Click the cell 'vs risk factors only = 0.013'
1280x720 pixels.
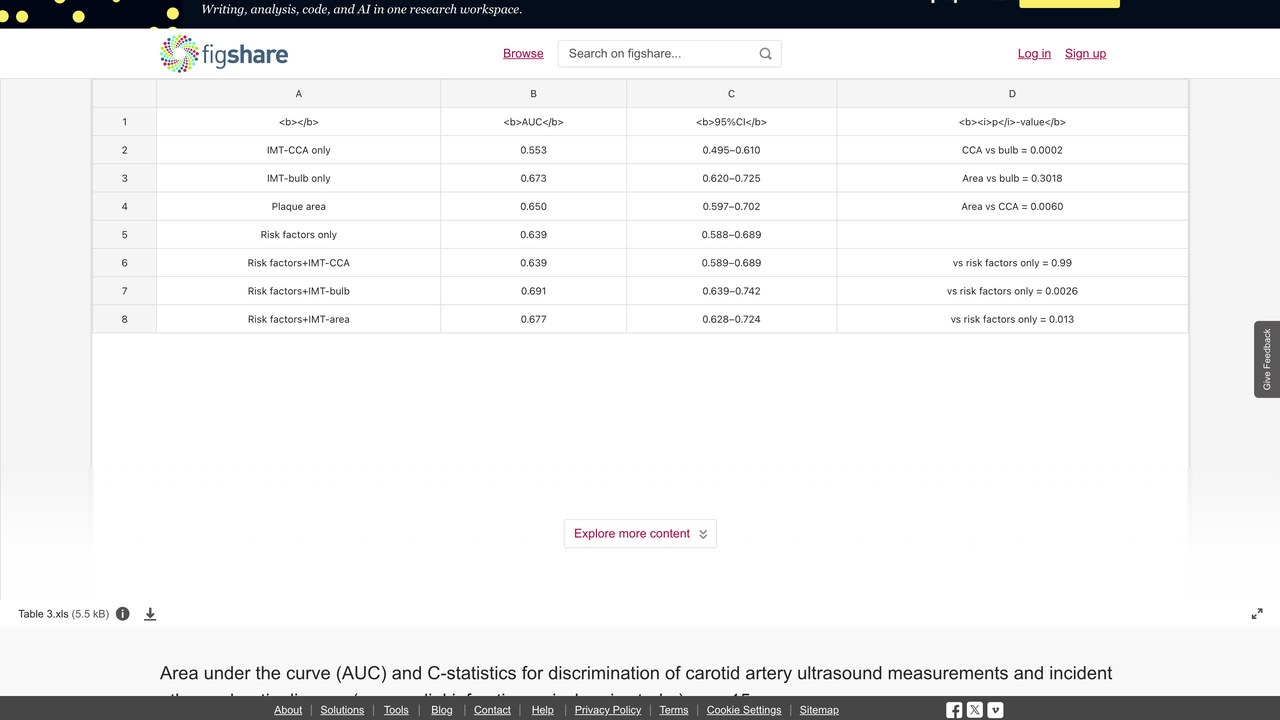pos(1012,319)
